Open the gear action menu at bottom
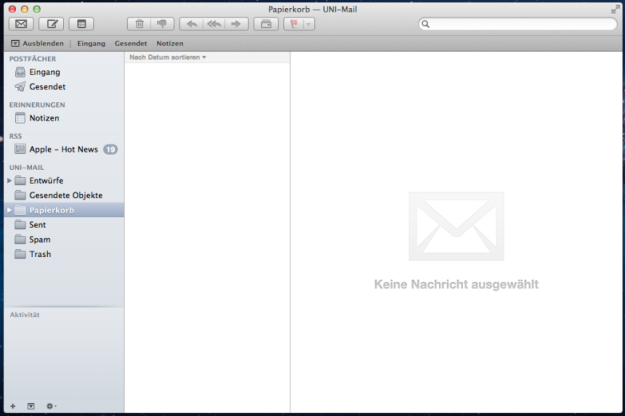This screenshot has width=625, height=416. (x=50, y=406)
